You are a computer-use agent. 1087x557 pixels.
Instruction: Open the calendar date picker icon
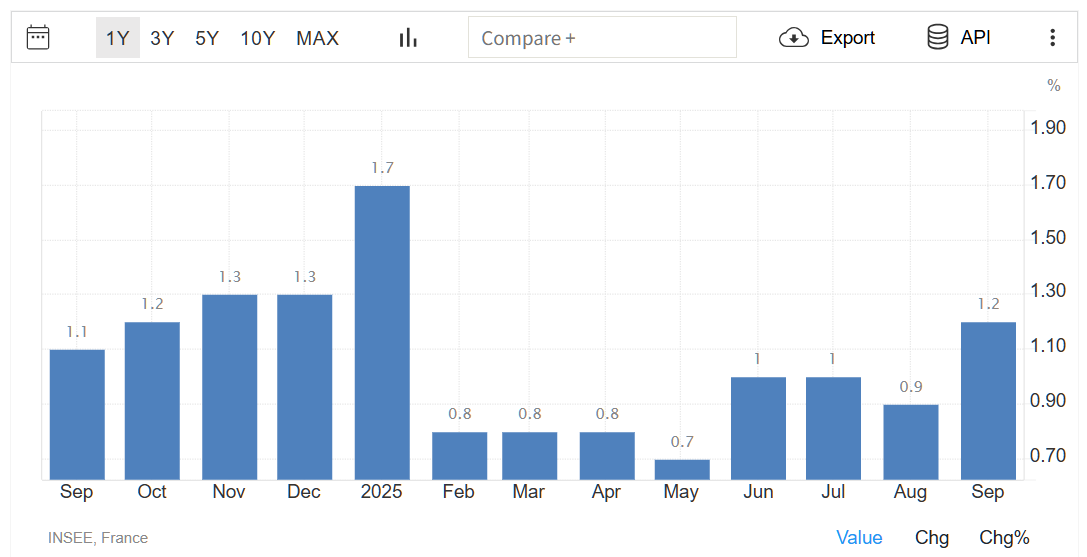click(38, 38)
